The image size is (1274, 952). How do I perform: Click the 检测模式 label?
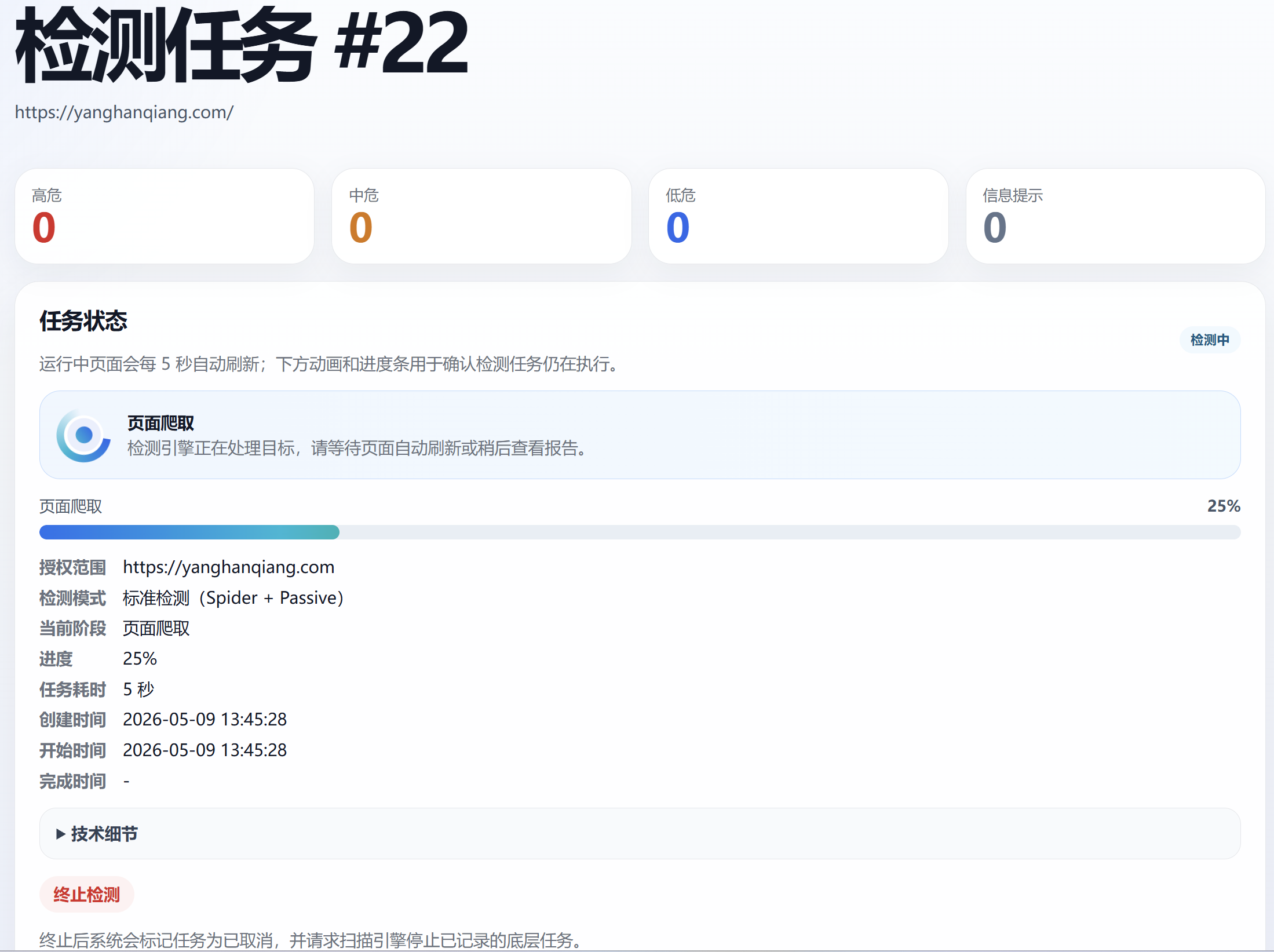(x=73, y=598)
